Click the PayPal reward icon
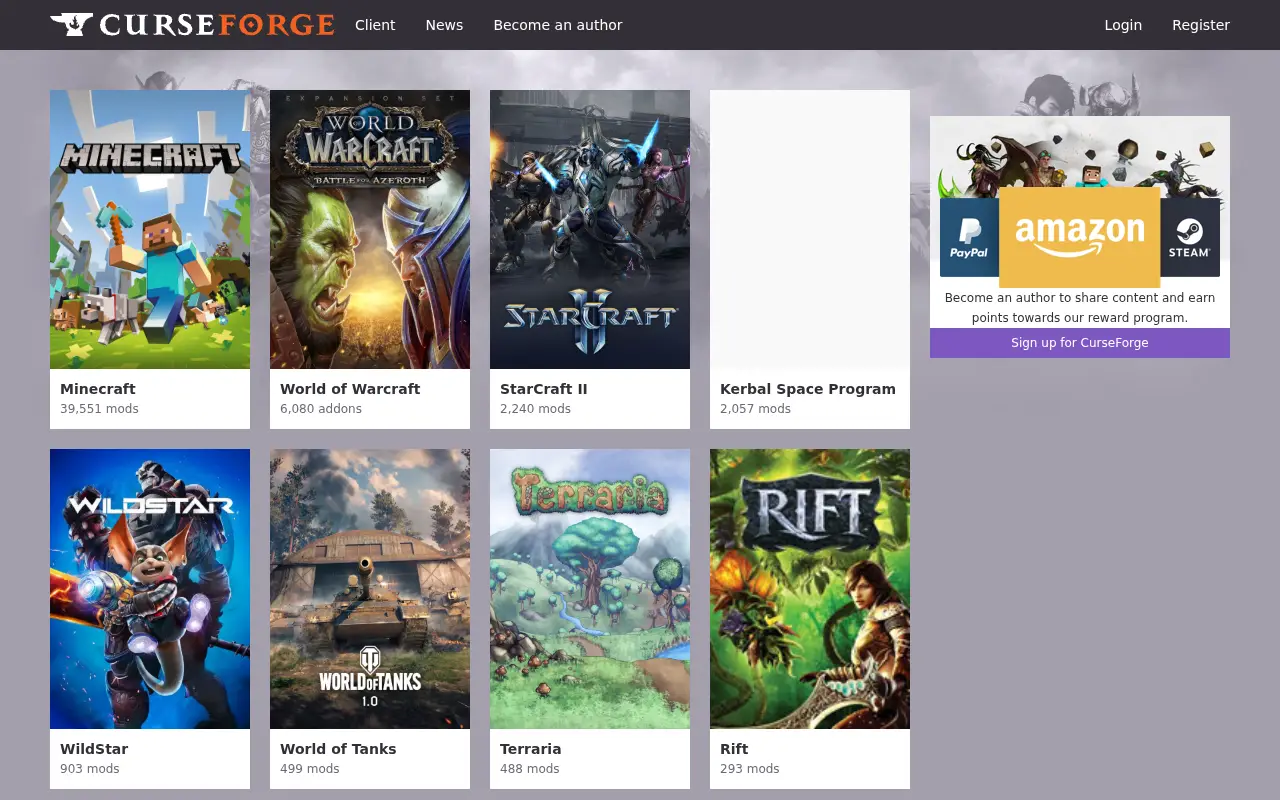 pos(969,237)
